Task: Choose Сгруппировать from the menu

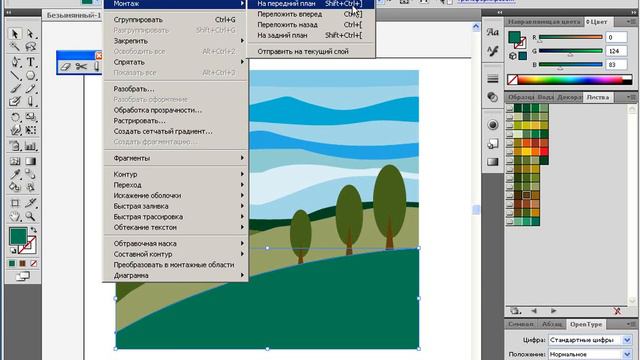Action: (x=176, y=20)
